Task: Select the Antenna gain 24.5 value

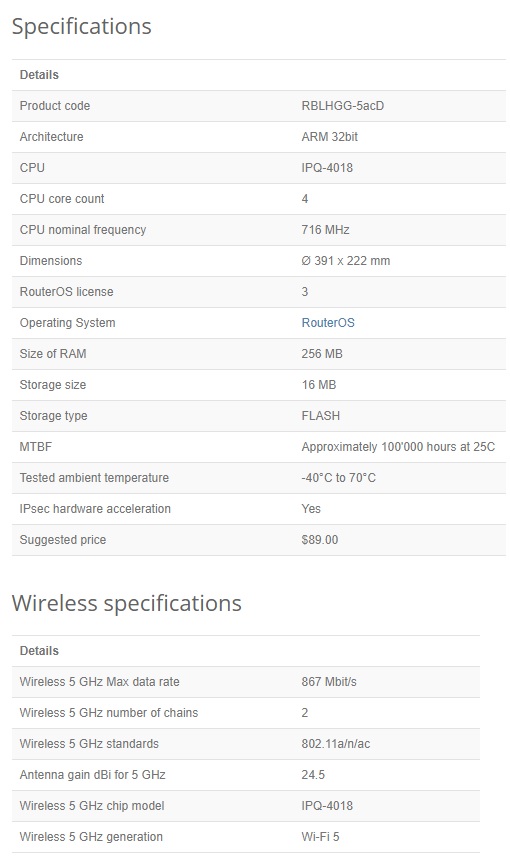Action: (x=313, y=775)
